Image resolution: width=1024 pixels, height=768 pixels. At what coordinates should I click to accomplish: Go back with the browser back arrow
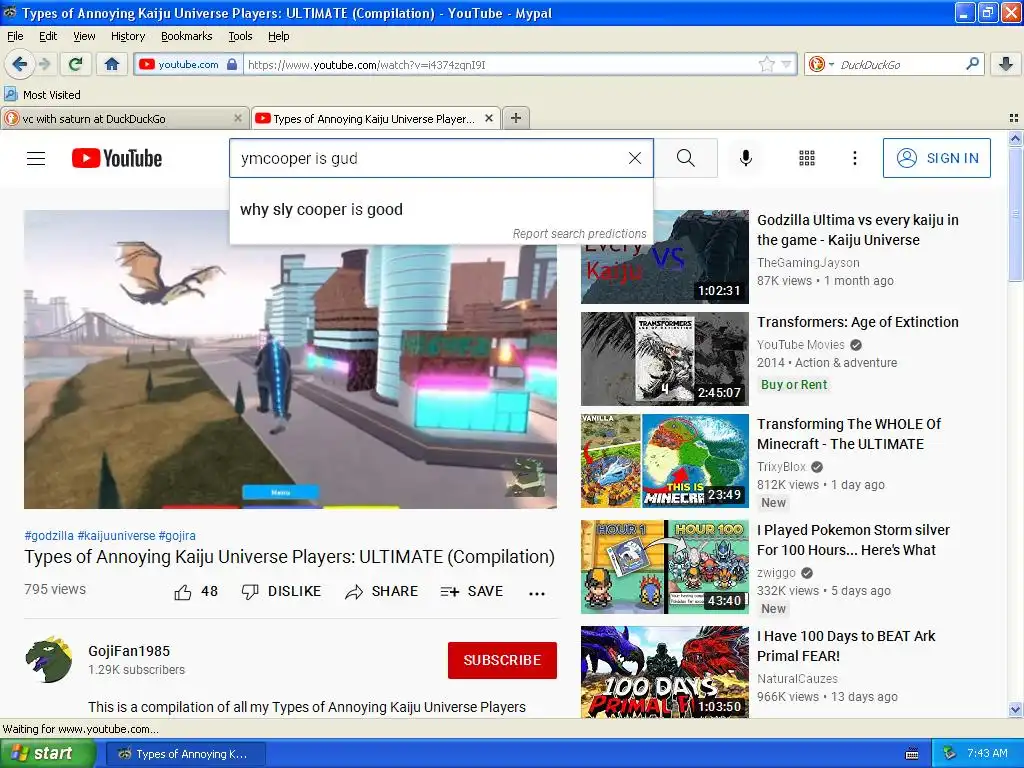pos(19,64)
